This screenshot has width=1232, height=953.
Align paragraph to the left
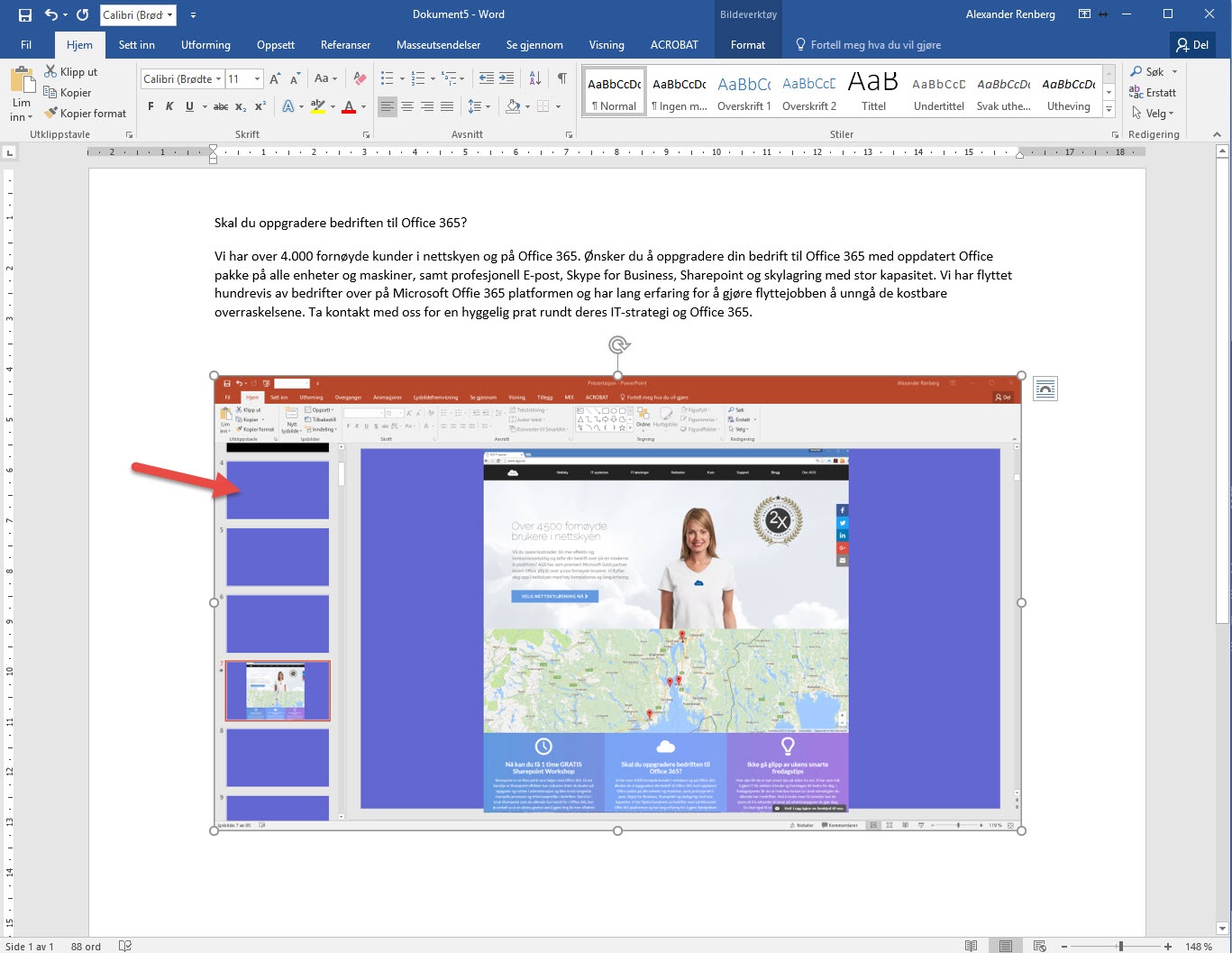click(387, 106)
